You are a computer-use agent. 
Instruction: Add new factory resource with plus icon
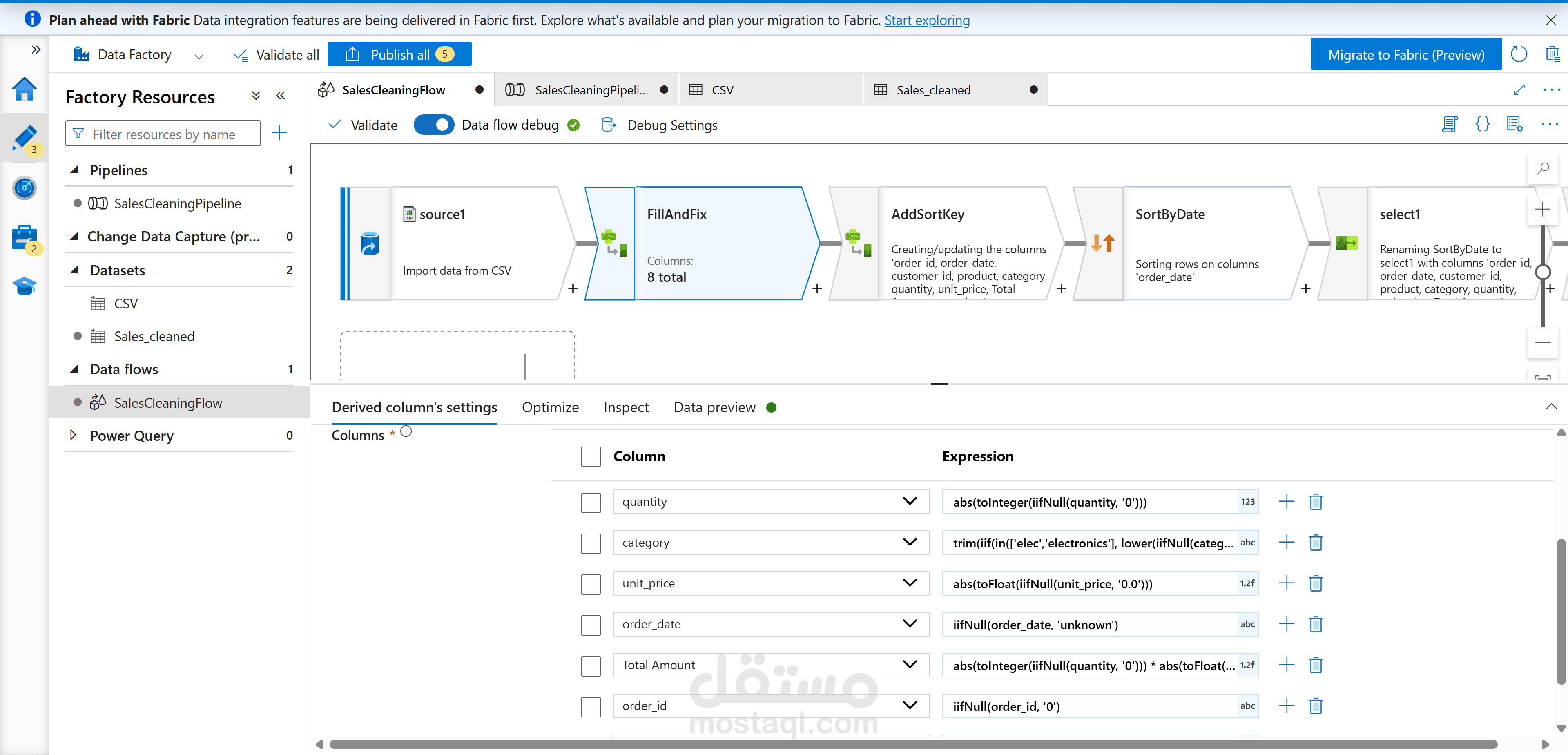pyautogui.click(x=279, y=133)
